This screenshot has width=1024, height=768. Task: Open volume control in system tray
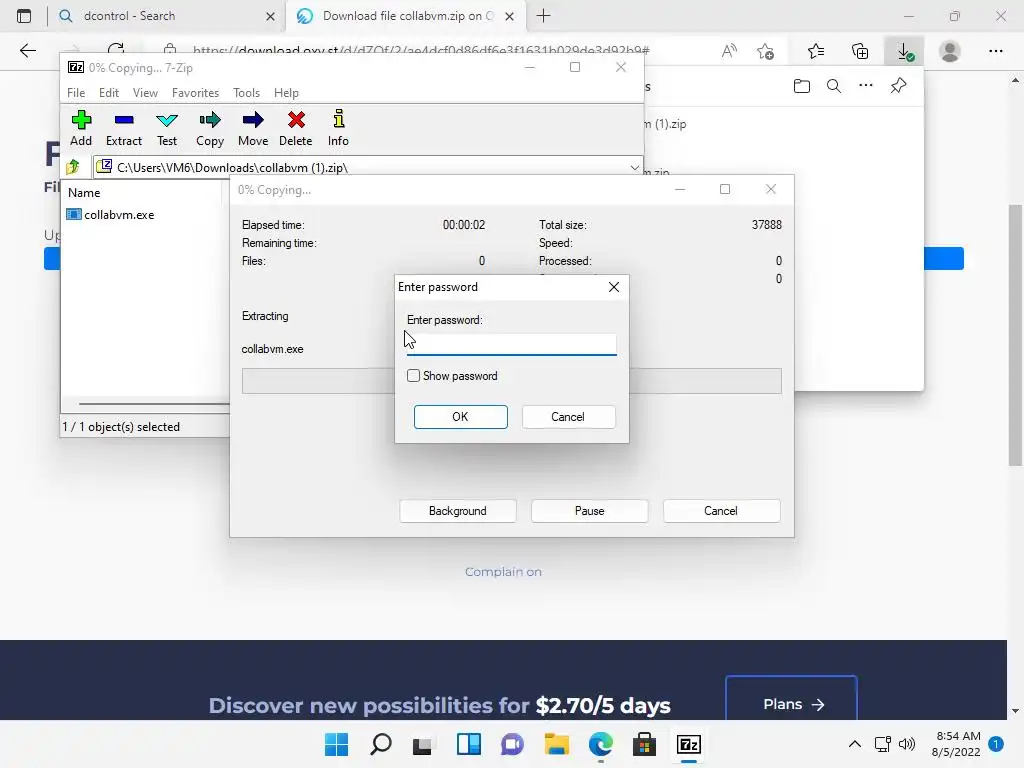point(906,744)
